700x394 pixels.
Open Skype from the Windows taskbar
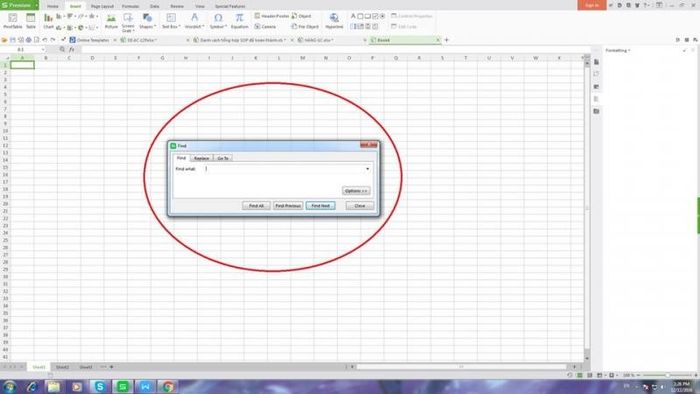[100, 386]
